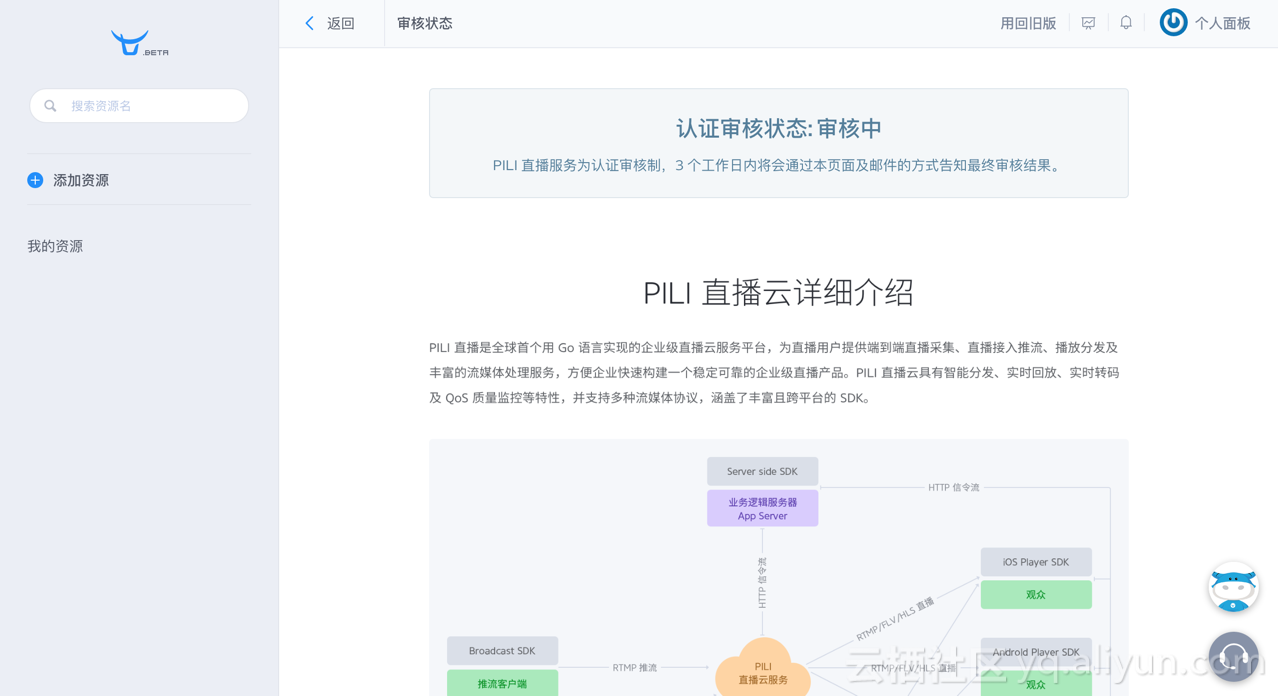Click the Qiniu bull logo

(x=139, y=43)
